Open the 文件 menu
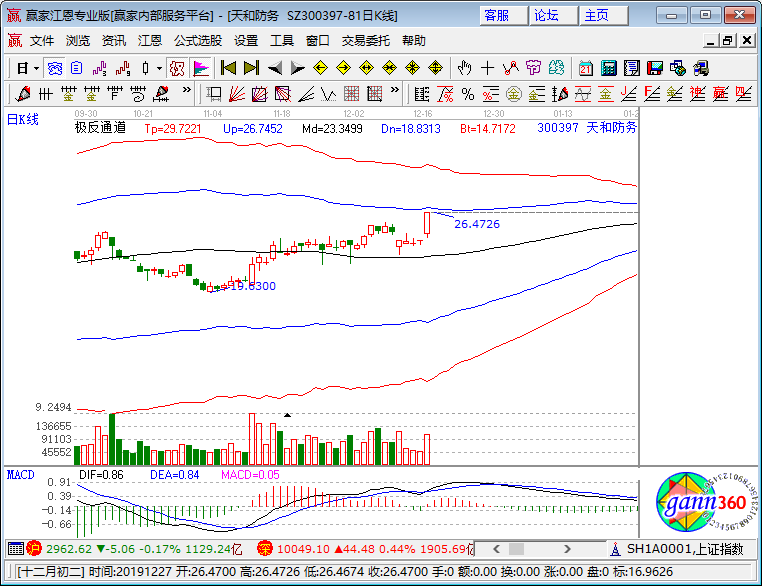Image resolution: width=762 pixels, height=586 pixels. pos(42,41)
